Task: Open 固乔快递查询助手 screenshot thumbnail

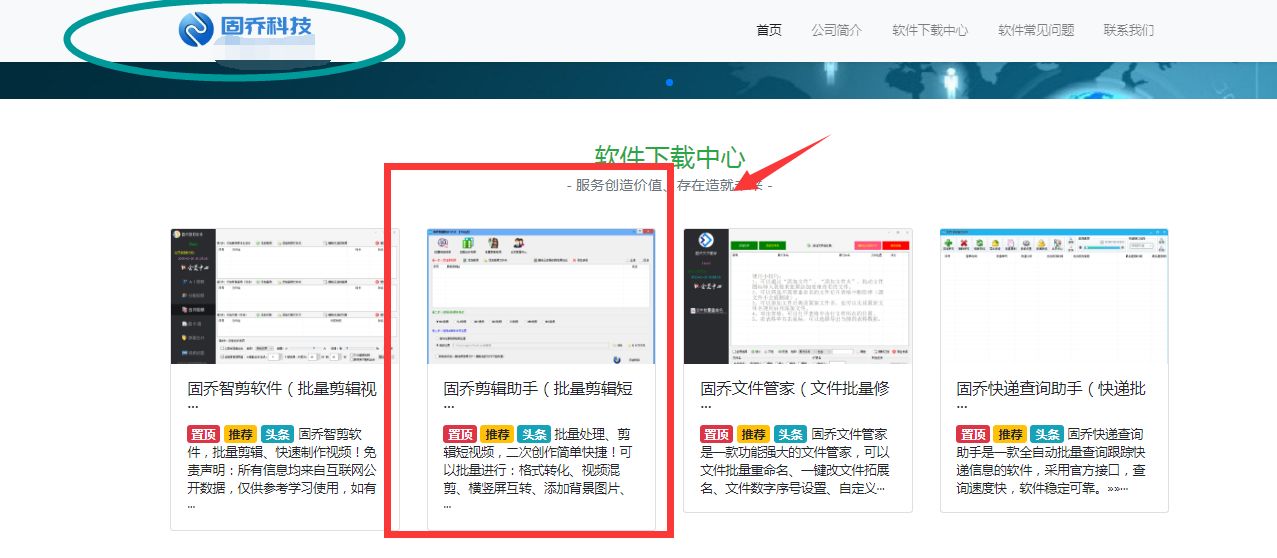Action: click(1054, 296)
